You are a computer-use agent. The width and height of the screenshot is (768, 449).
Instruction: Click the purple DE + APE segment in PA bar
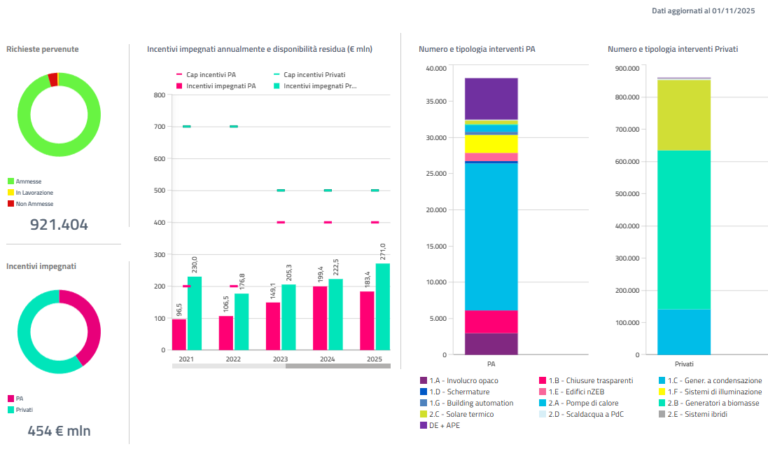point(491,98)
